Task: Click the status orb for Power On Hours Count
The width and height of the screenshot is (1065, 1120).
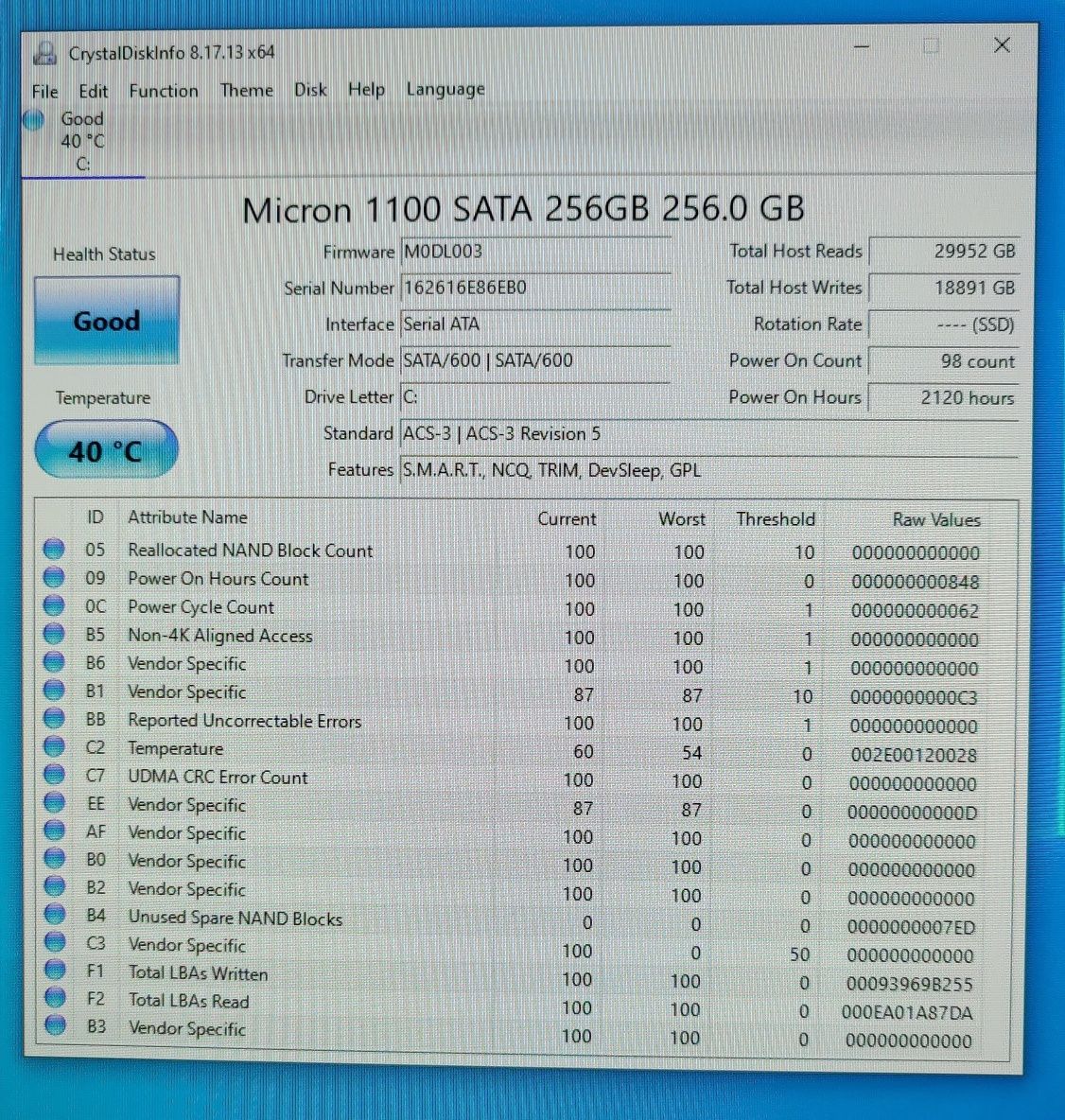Action: pyautogui.click(x=54, y=576)
